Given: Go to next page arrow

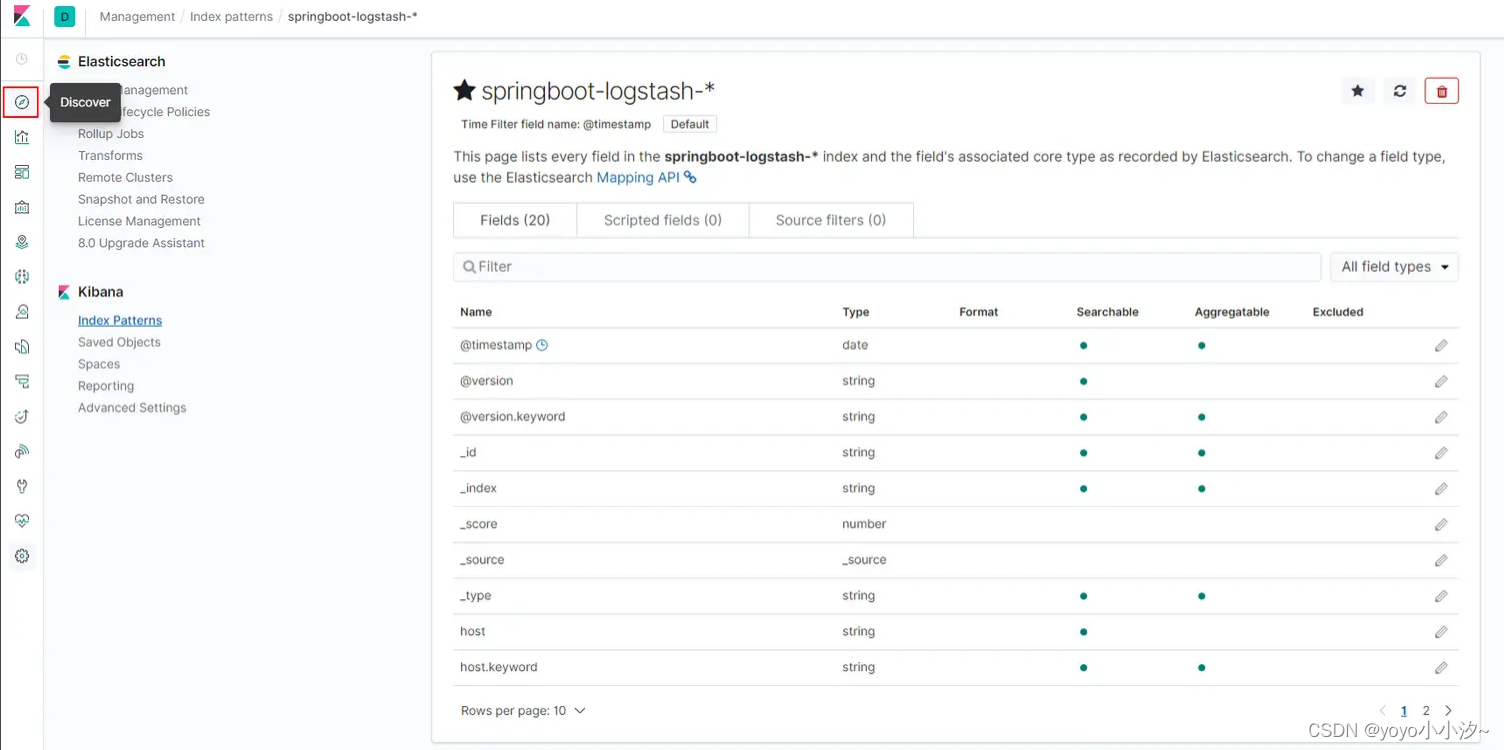Looking at the screenshot, I should [1448, 711].
